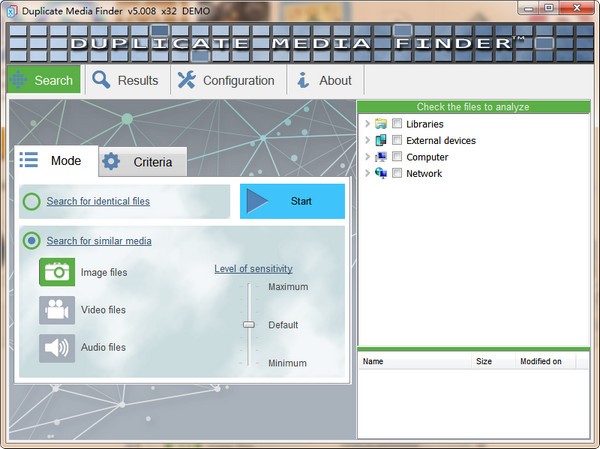Open the About tab
The height and width of the screenshot is (449, 600).
tap(325, 80)
